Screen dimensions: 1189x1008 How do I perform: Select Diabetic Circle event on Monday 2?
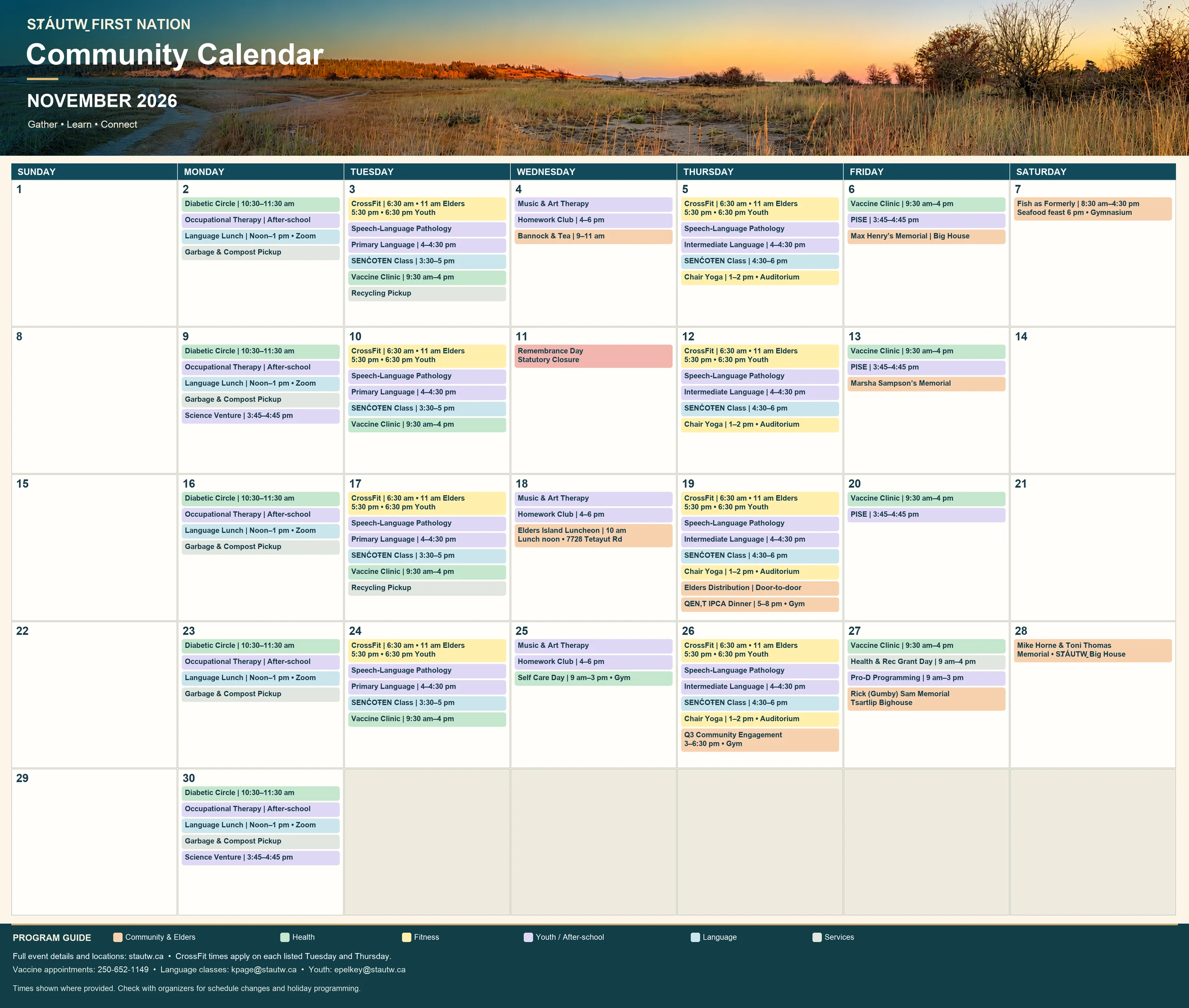tap(261, 204)
